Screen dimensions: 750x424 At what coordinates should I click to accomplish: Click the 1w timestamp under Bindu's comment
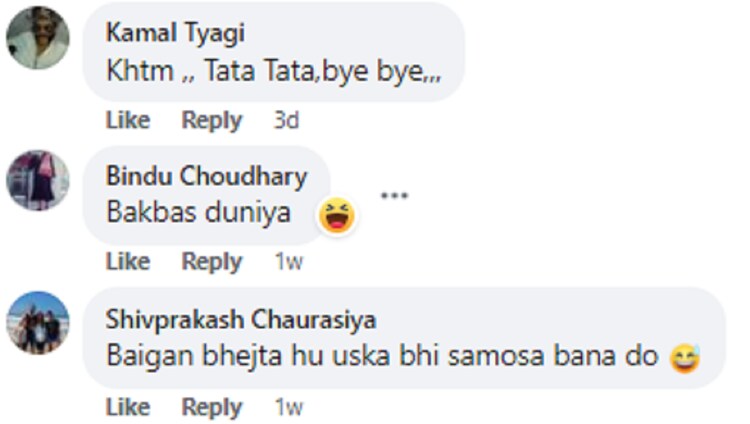click(288, 262)
